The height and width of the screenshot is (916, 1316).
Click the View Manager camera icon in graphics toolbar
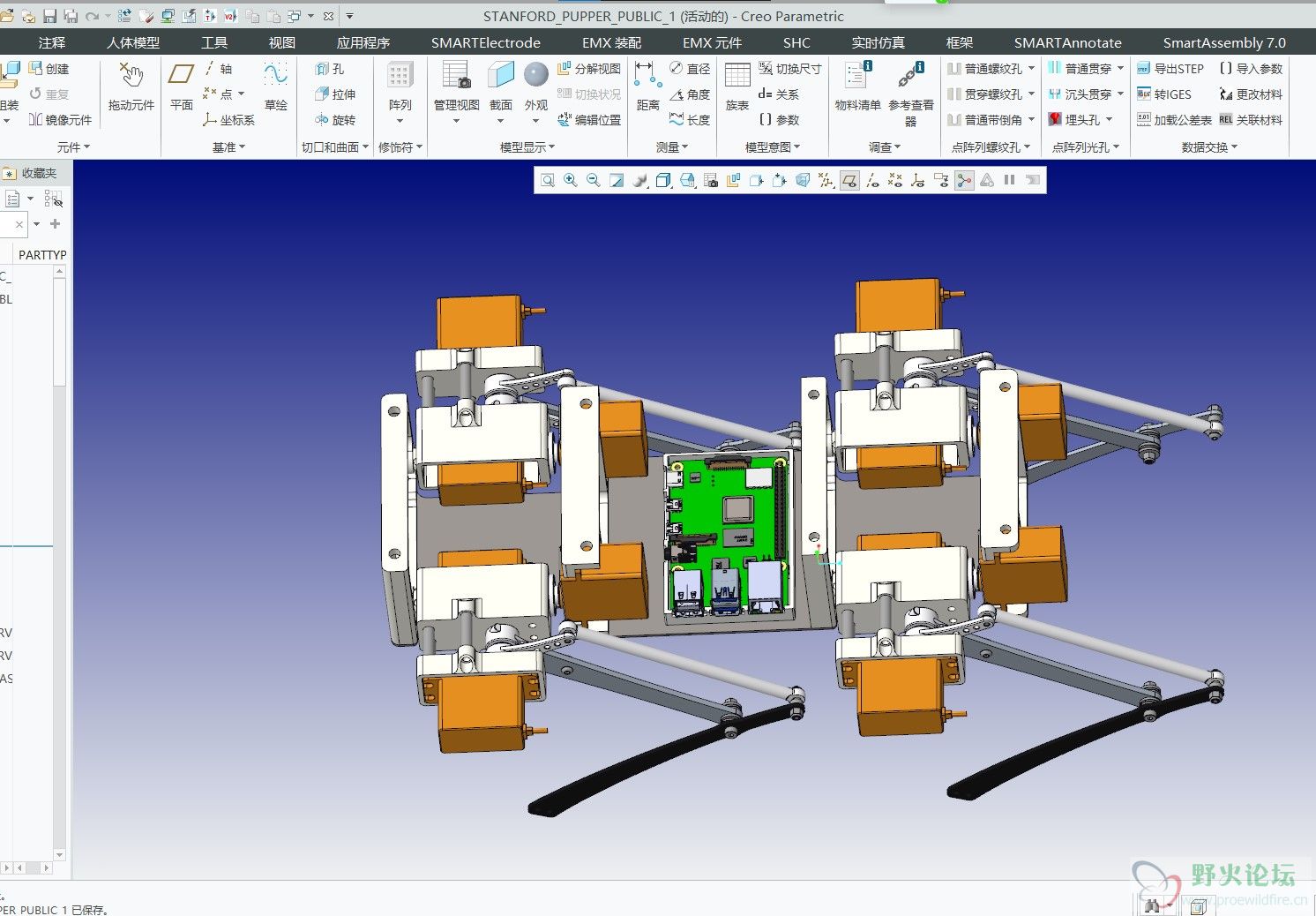tap(711, 180)
